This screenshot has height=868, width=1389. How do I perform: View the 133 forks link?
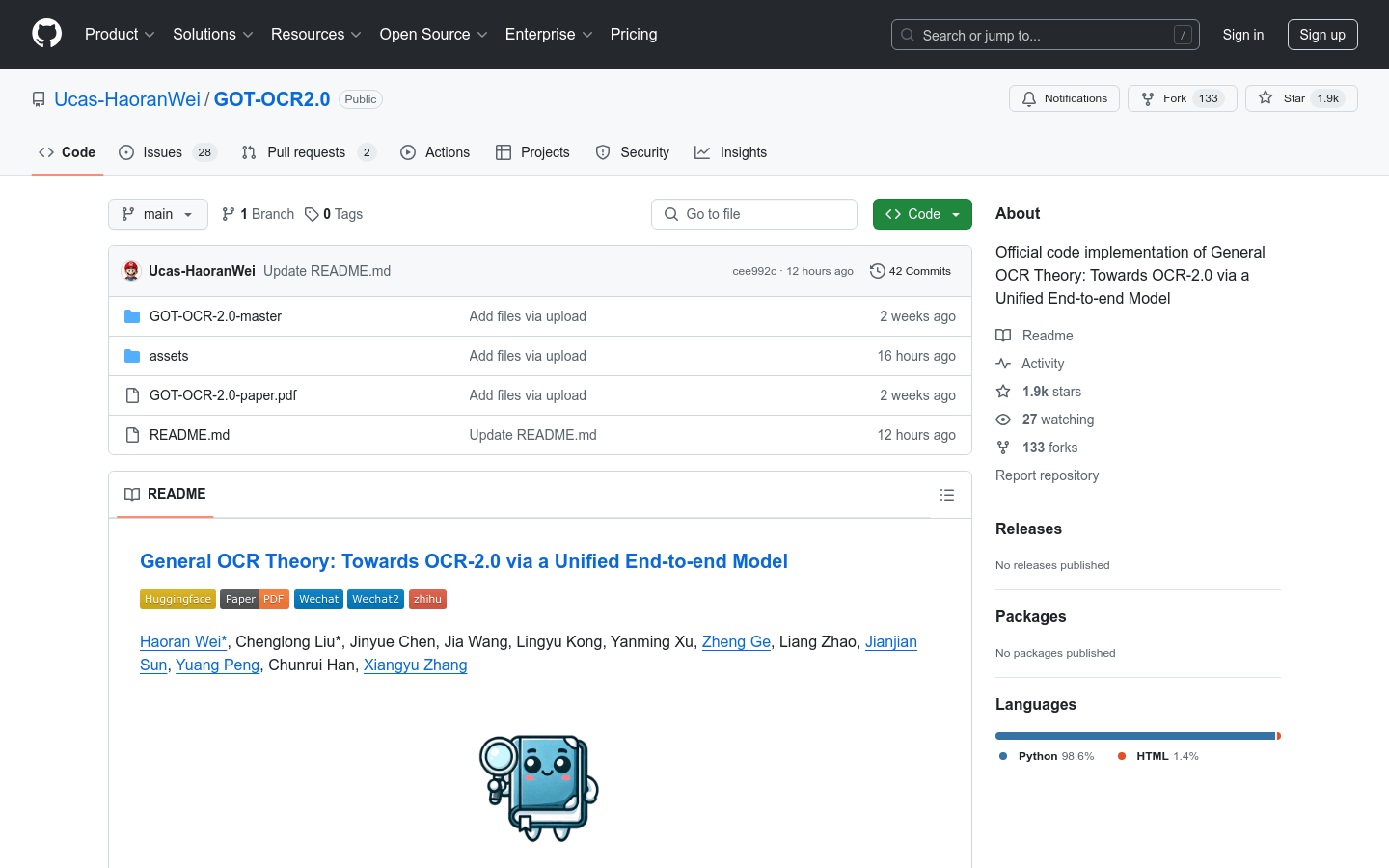1037,448
